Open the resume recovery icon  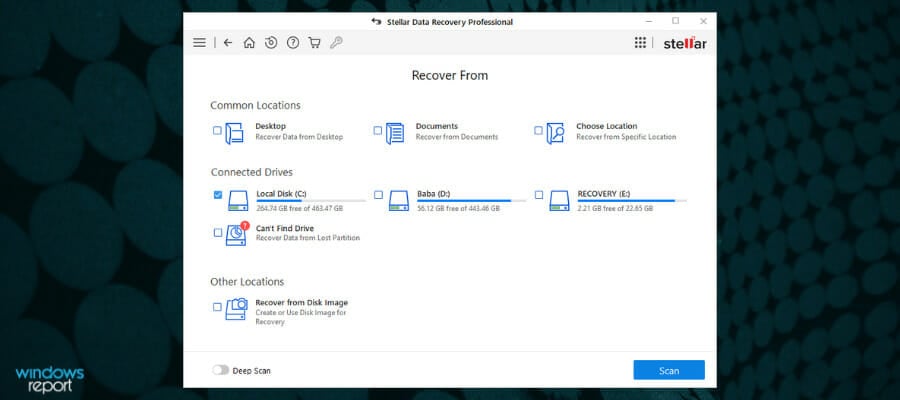click(271, 43)
